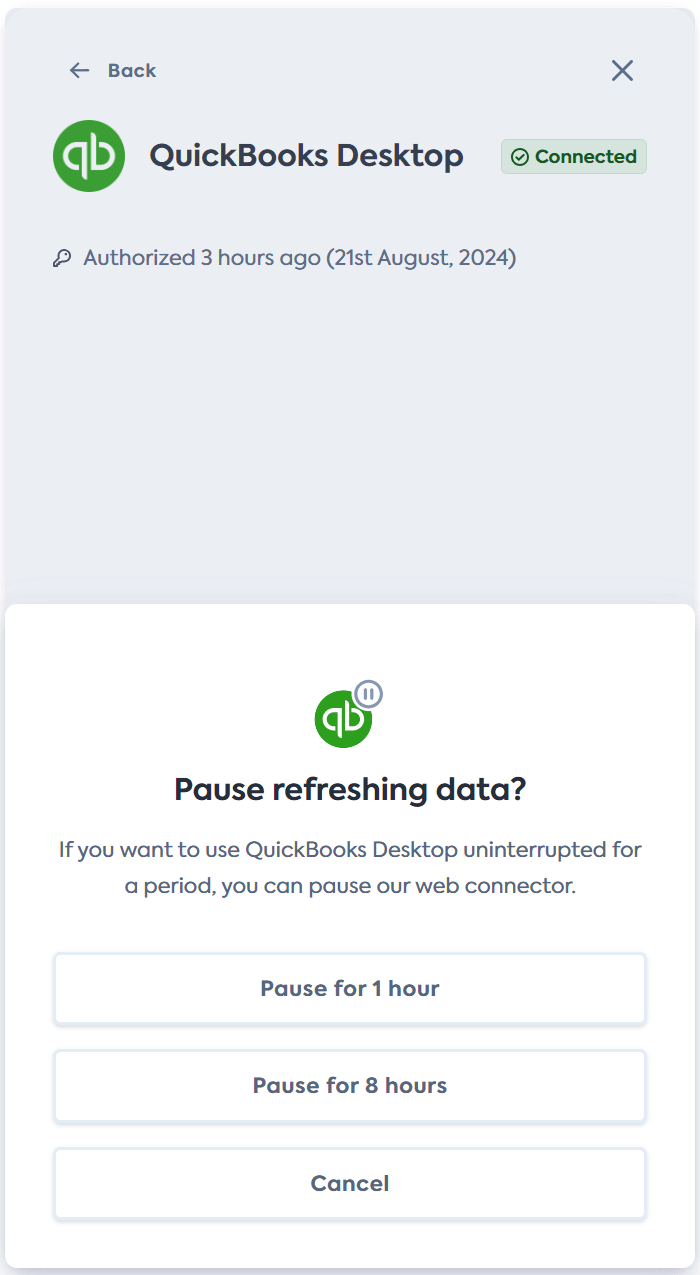Close the panel with the X icon

(622, 70)
